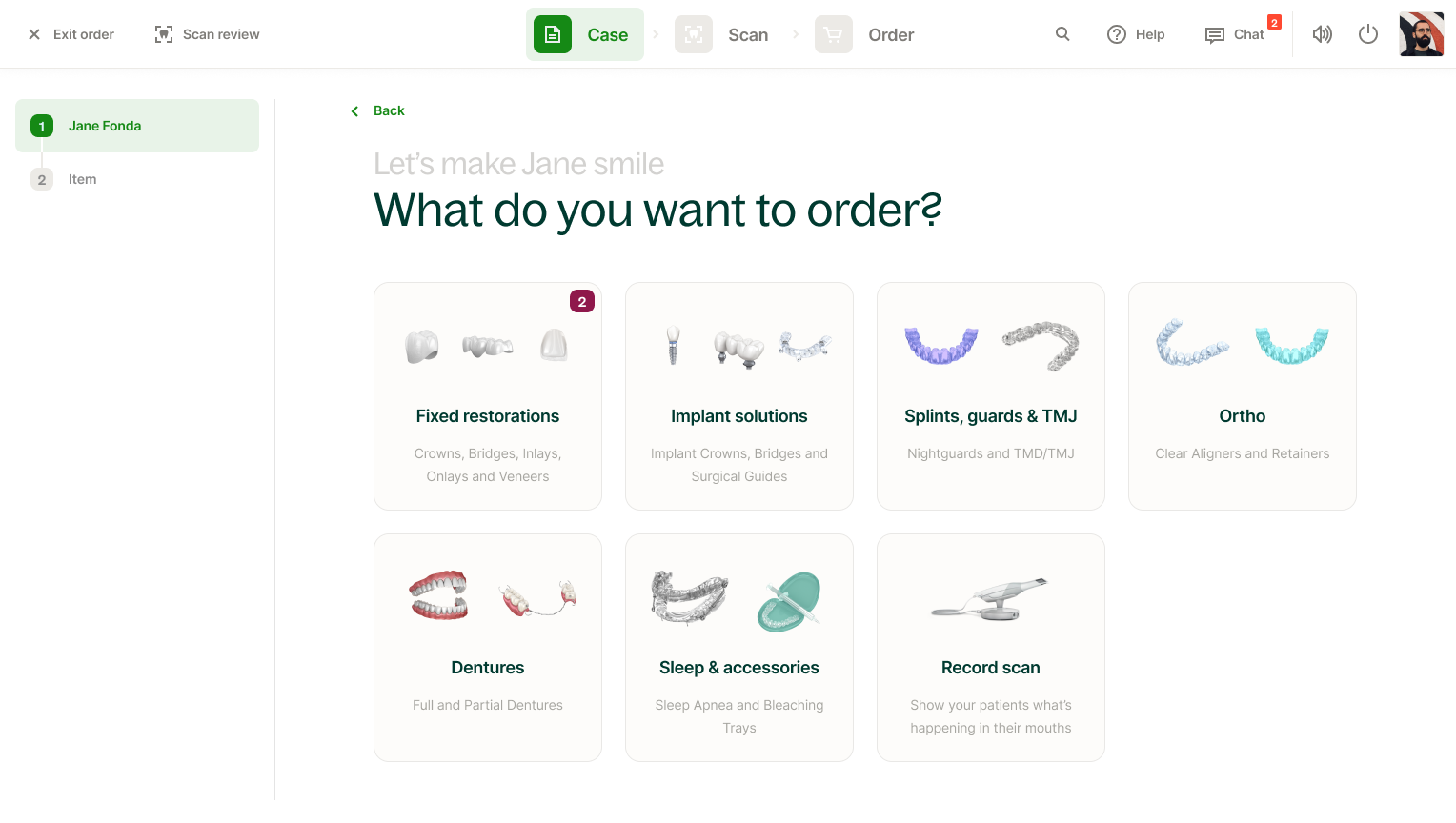The height and width of the screenshot is (823, 1456).
Task: Pick the Ortho clear aligners card
Action: point(1243,396)
